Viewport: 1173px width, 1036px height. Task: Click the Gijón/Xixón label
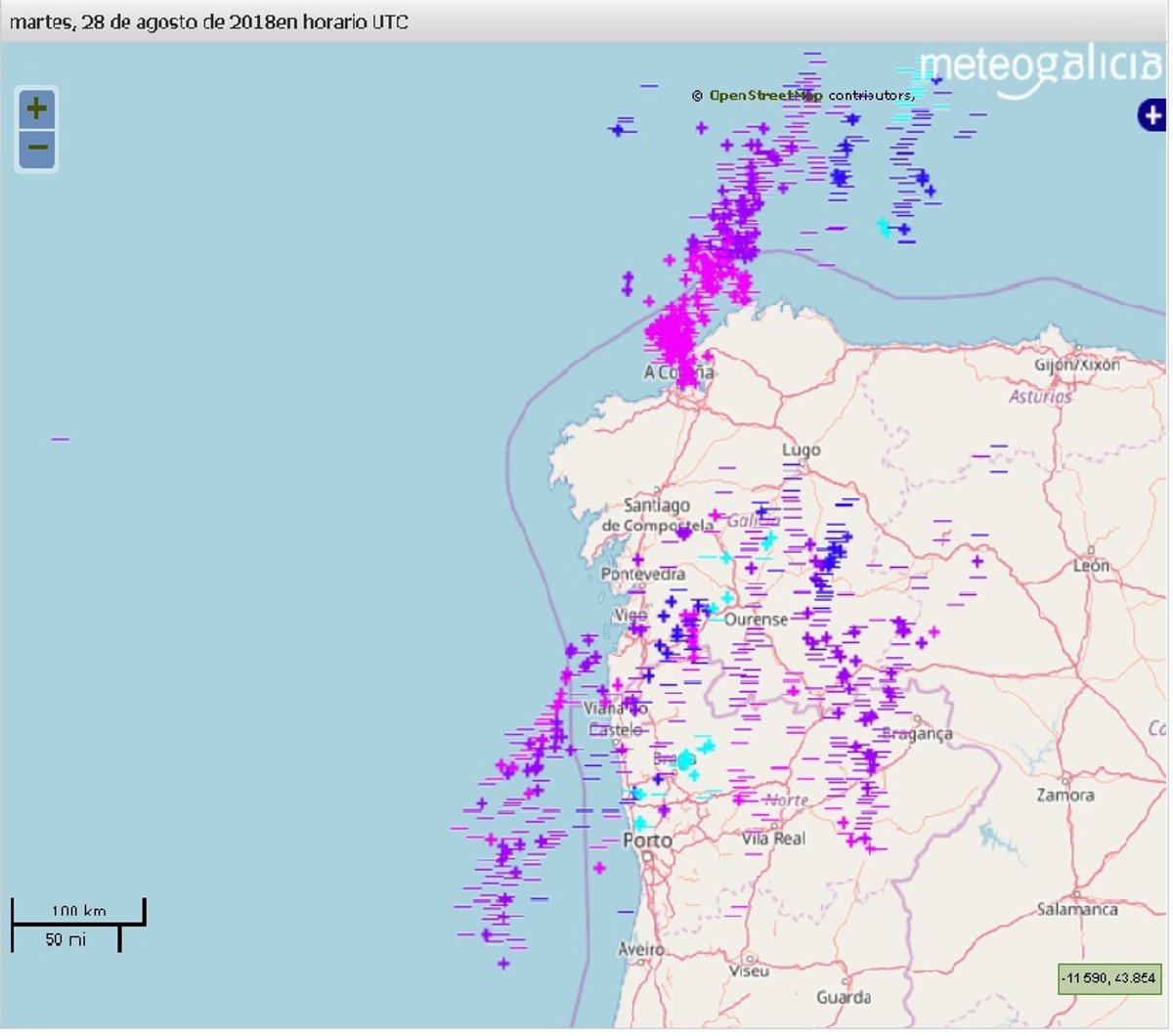pos(1077,365)
